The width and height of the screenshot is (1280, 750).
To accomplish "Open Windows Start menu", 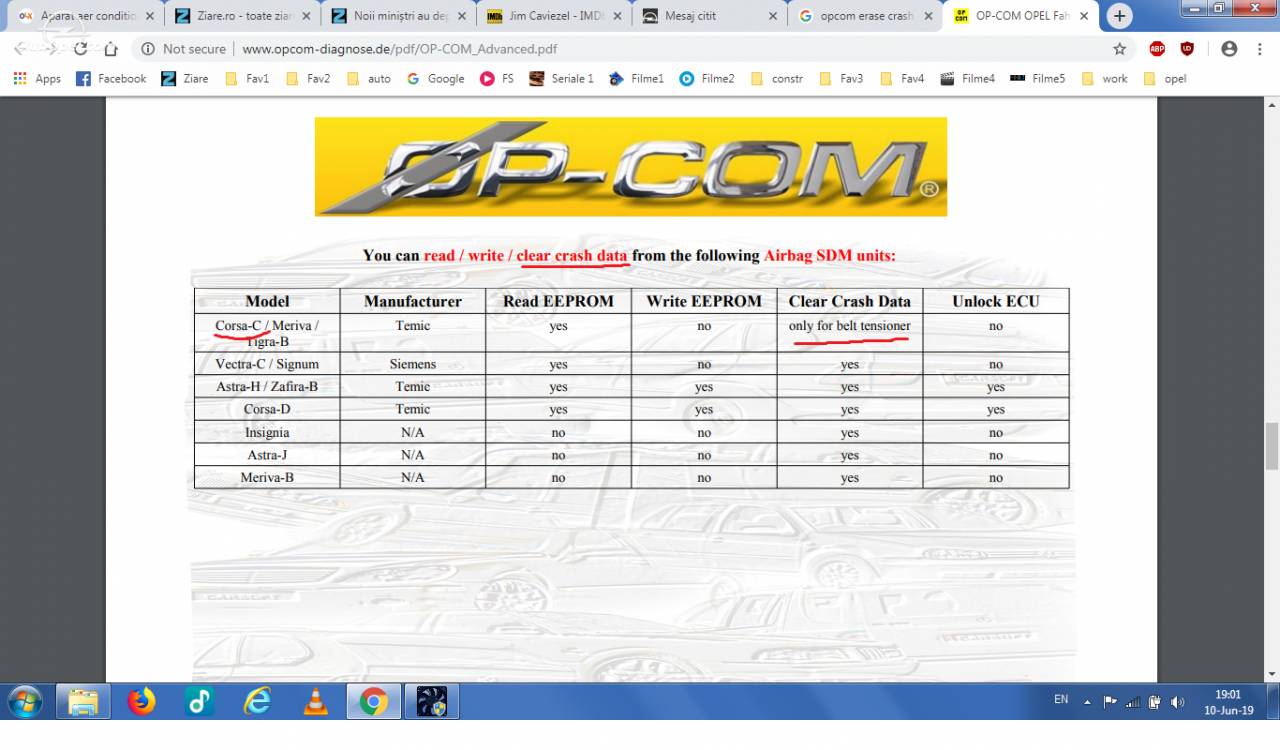I will pyautogui.click(x=24, y=702).
